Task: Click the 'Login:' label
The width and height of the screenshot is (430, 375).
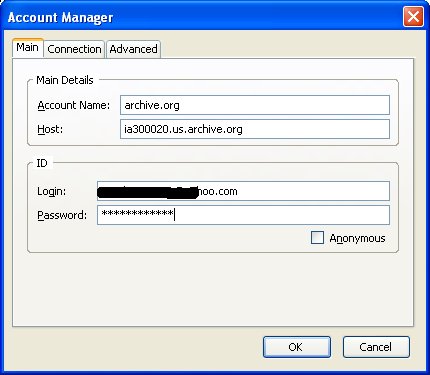Action: 52,192
